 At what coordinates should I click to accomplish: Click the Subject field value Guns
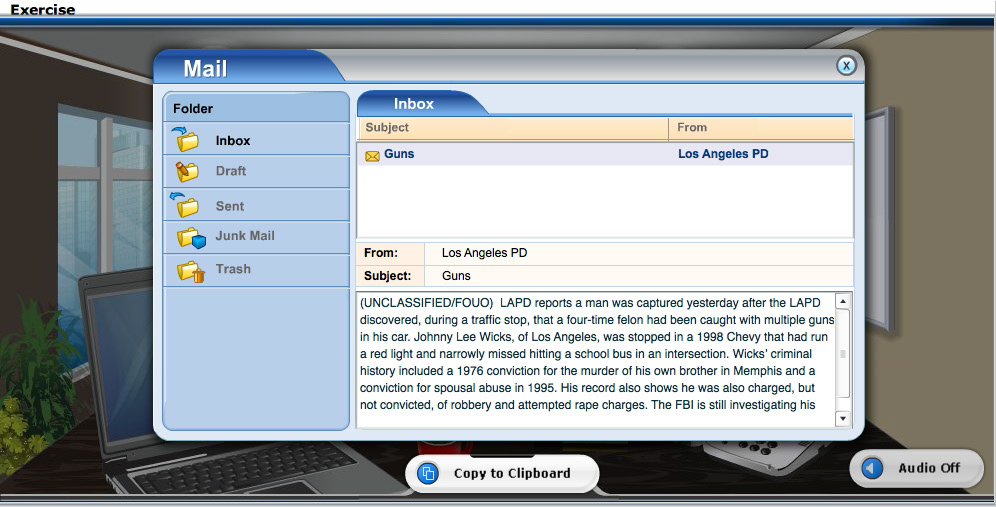pos(456,276)
